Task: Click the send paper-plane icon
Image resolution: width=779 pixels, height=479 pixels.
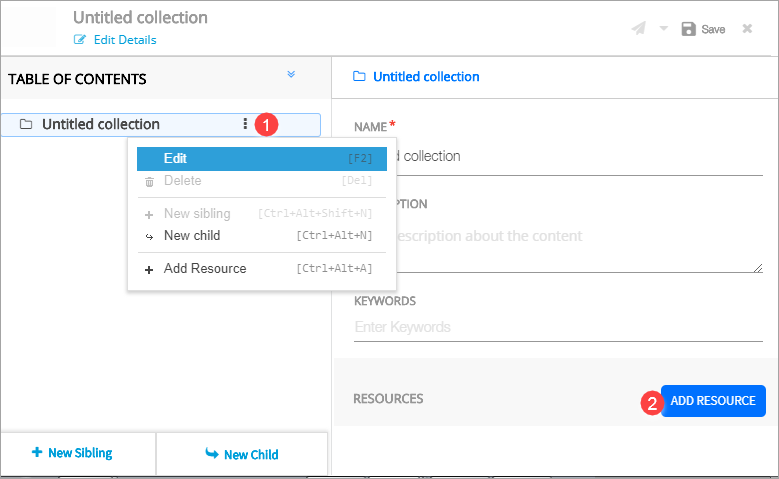Action: click(x=638, y=29)
